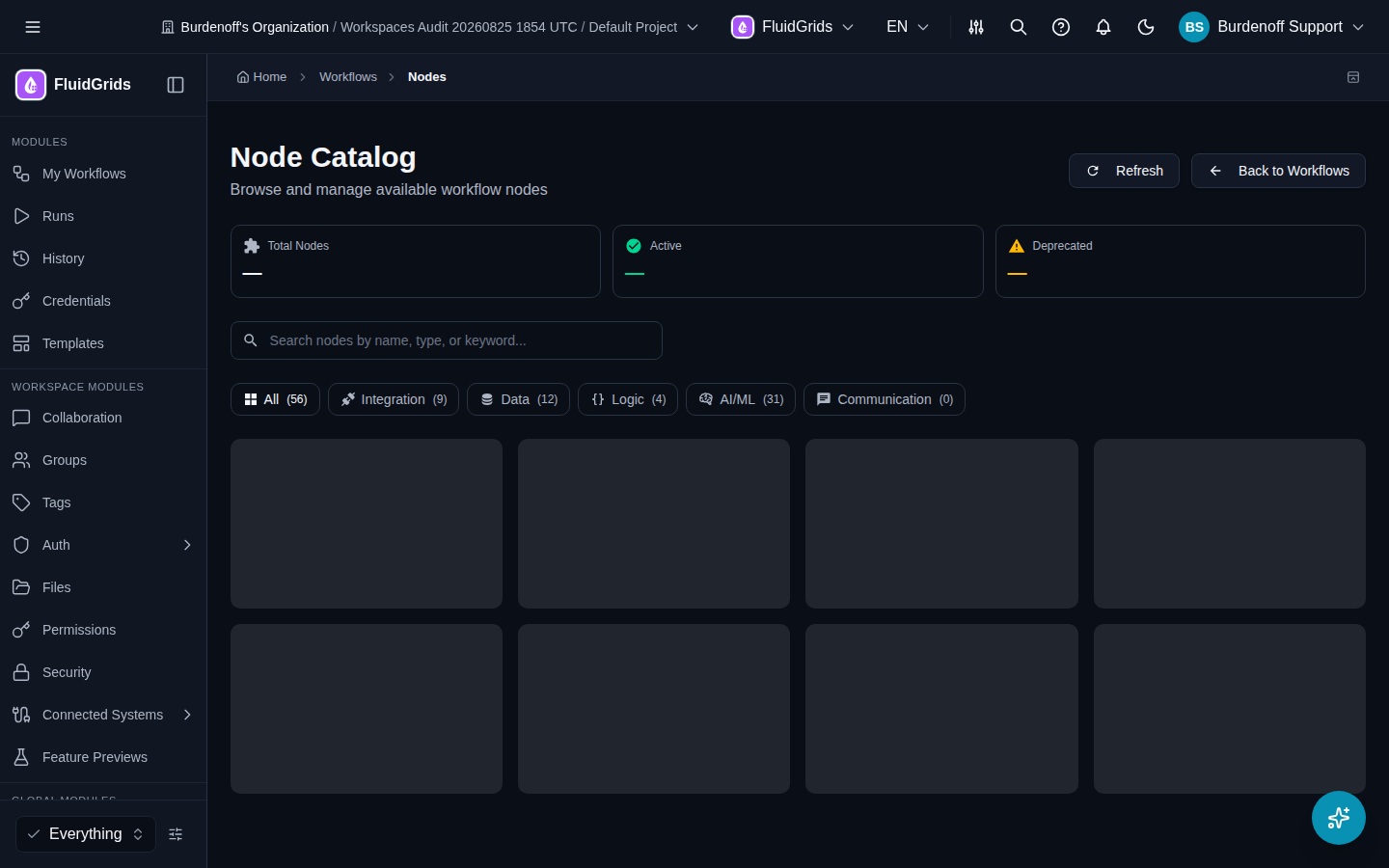The height and width of the screenshot is (868, 1389).
Task: Select the Integration (9) filter tab
Action: [394, 399]
